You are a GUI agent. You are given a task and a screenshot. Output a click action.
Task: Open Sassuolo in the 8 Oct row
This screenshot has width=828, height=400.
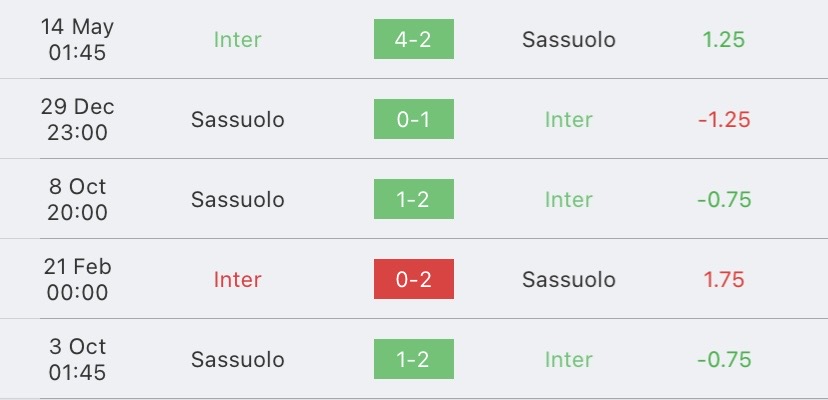click(238, 200)
